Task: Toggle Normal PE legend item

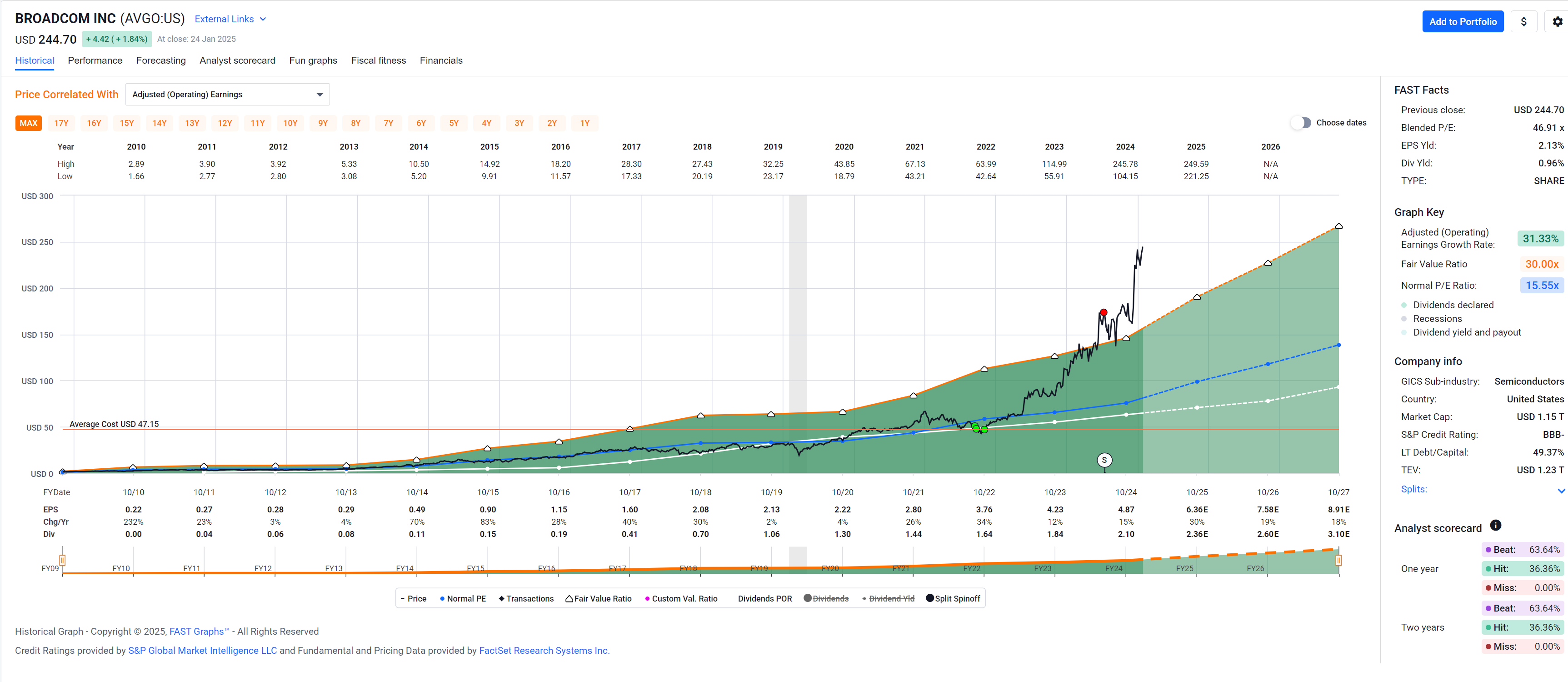Action: pos(463,599)
